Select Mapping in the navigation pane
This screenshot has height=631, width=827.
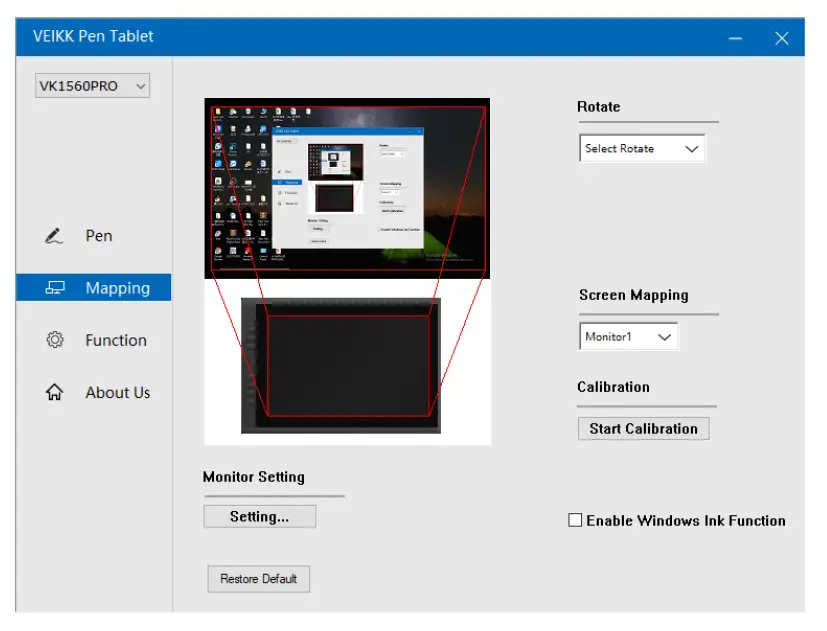point(119,287)
